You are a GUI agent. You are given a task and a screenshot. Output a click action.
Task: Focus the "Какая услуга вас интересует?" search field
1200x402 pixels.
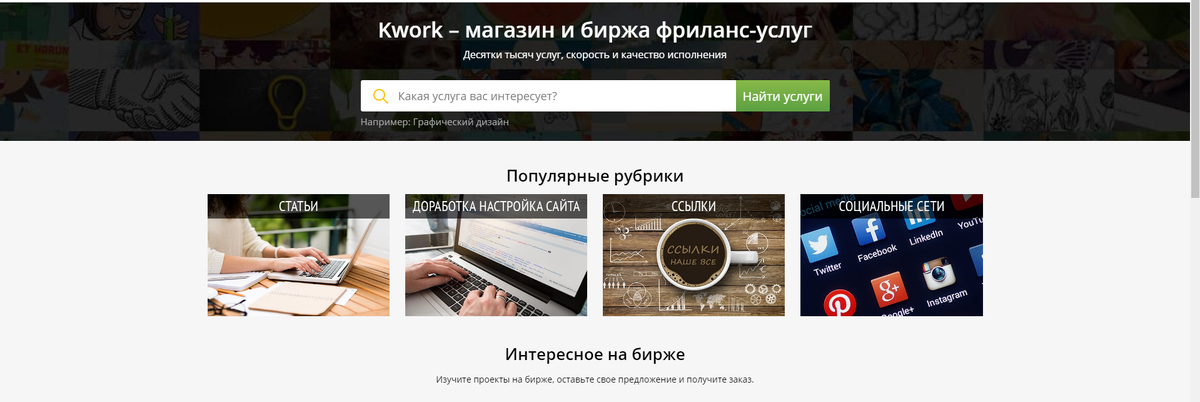coord(548,96)
